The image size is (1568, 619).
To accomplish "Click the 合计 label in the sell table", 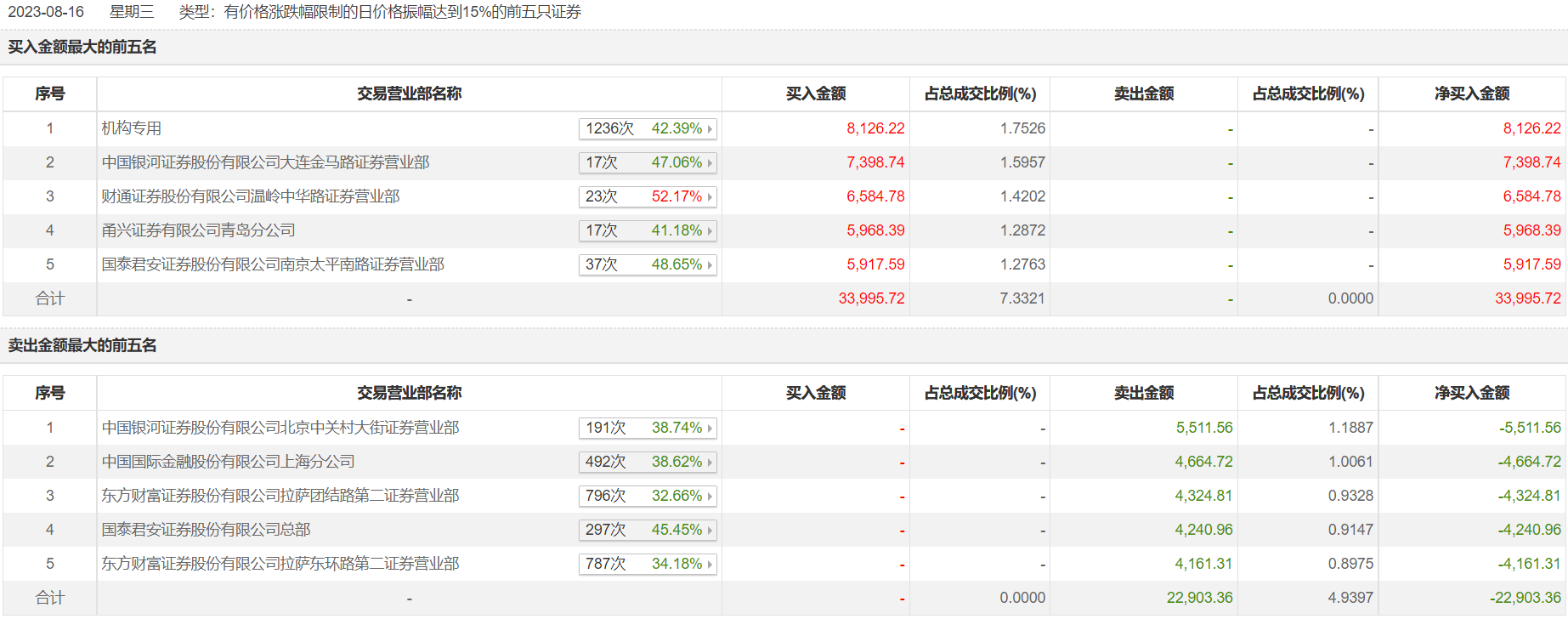I will click(x=50, y=598).
